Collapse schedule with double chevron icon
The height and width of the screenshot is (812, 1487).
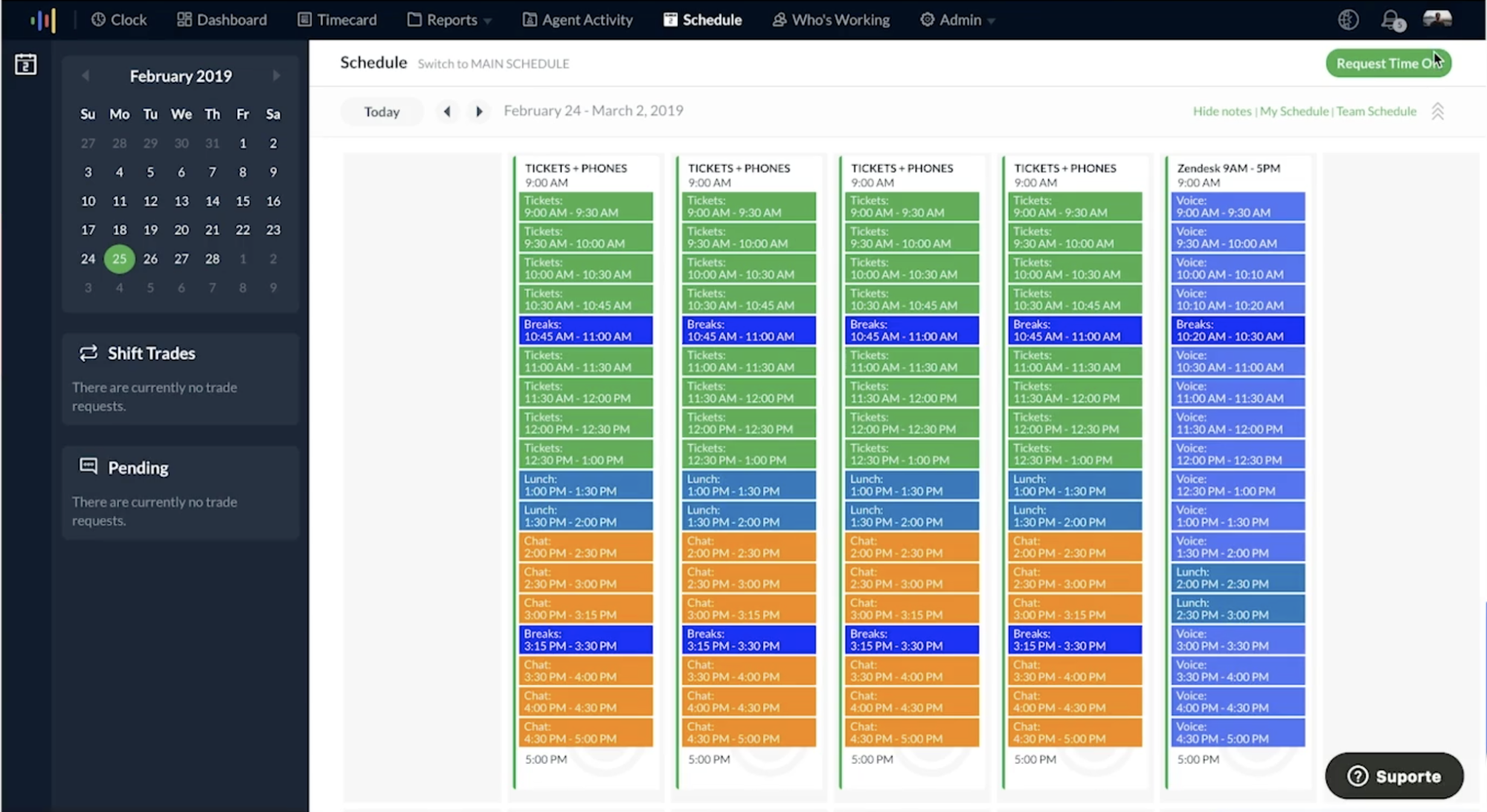pos(1437,112)
